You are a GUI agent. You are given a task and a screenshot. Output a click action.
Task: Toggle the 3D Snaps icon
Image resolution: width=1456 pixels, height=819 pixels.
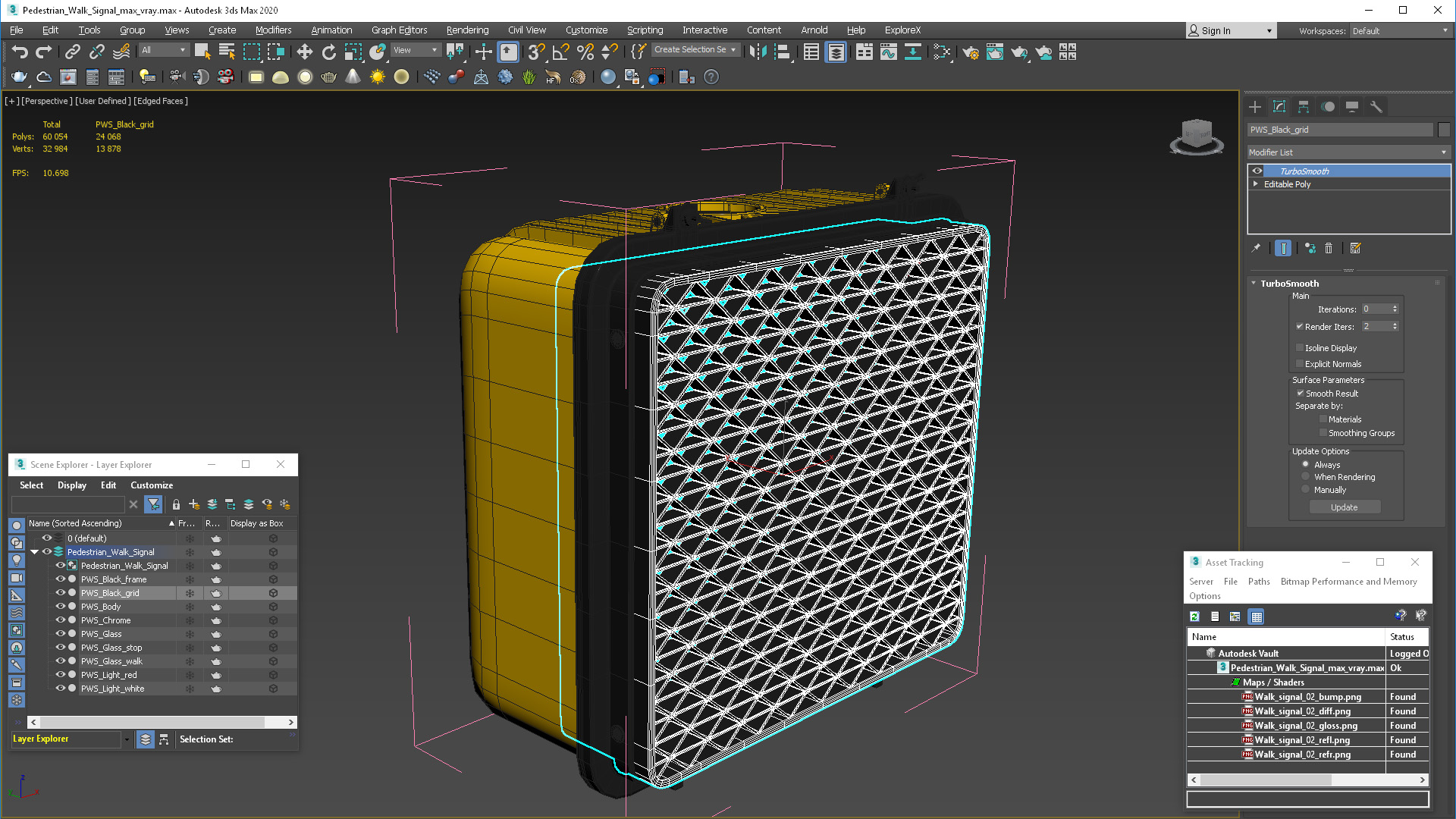click(x=536, y=52)
